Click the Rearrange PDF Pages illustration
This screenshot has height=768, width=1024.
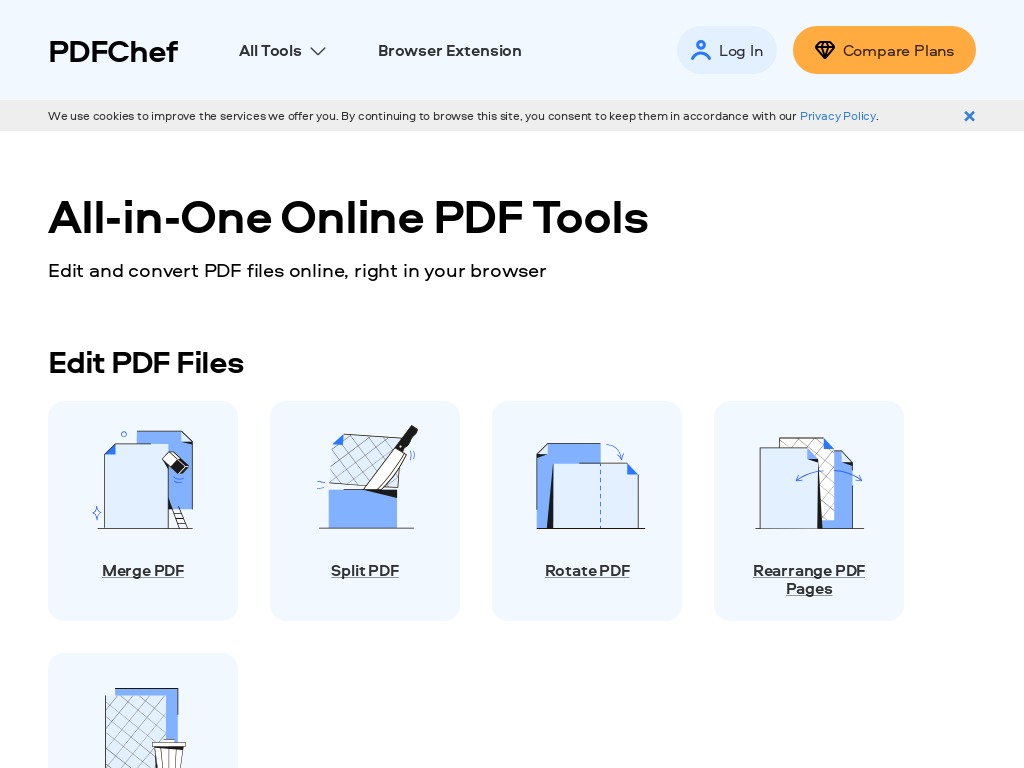[x=810, y=483]
